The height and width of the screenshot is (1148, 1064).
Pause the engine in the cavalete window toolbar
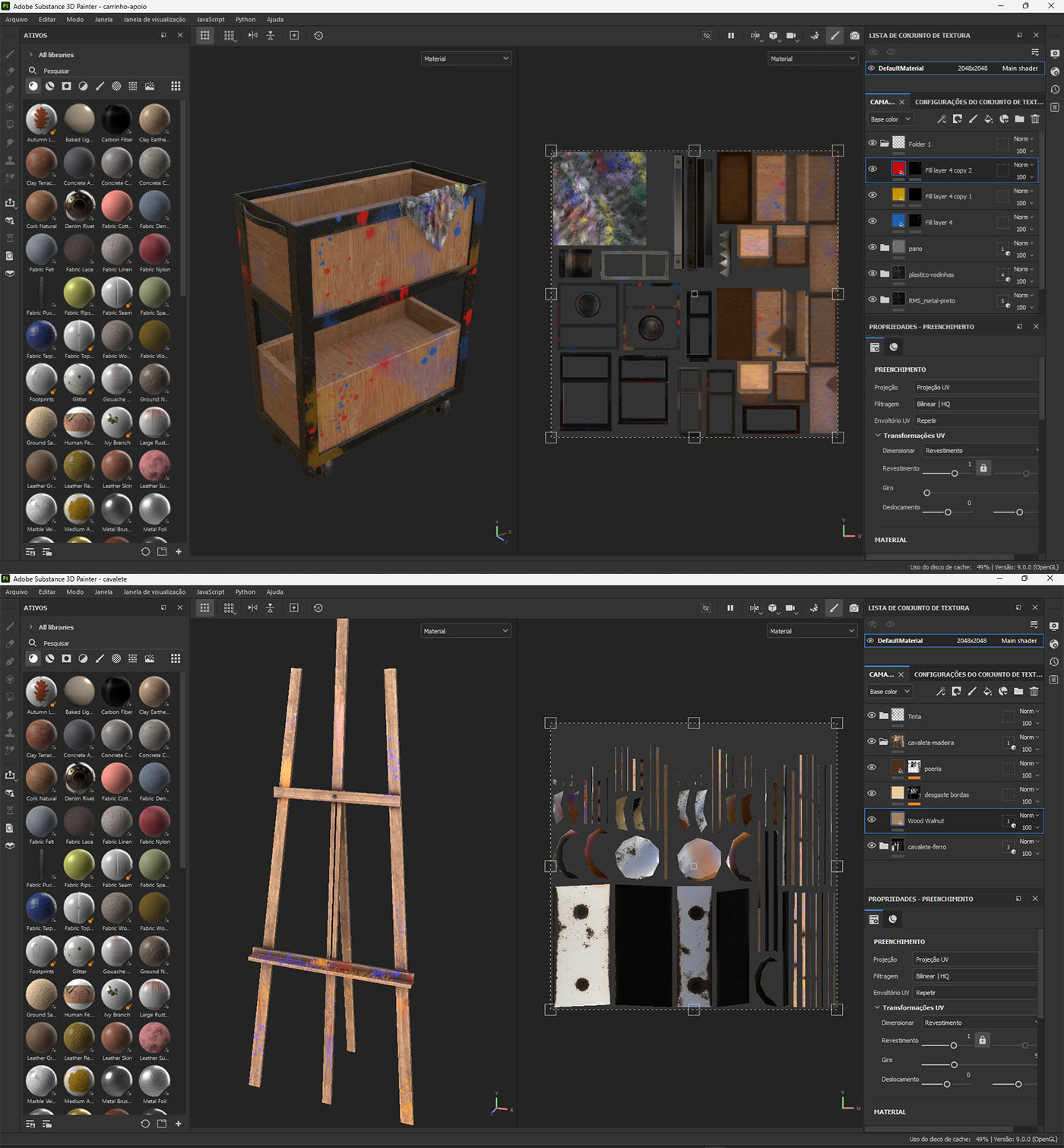pos(730,607)
